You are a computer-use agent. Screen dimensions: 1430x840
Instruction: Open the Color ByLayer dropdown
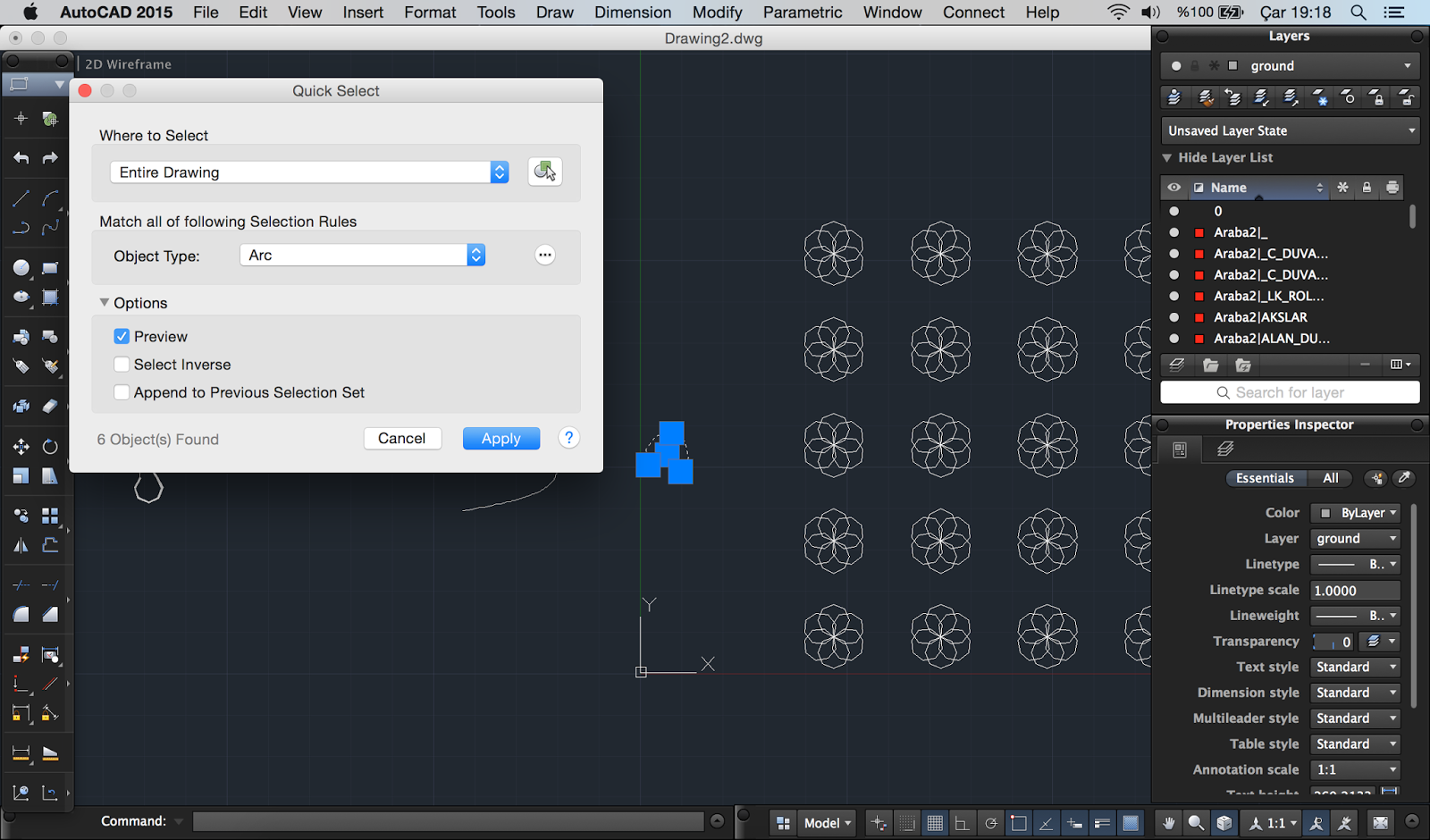click(x=1355, y=513)
